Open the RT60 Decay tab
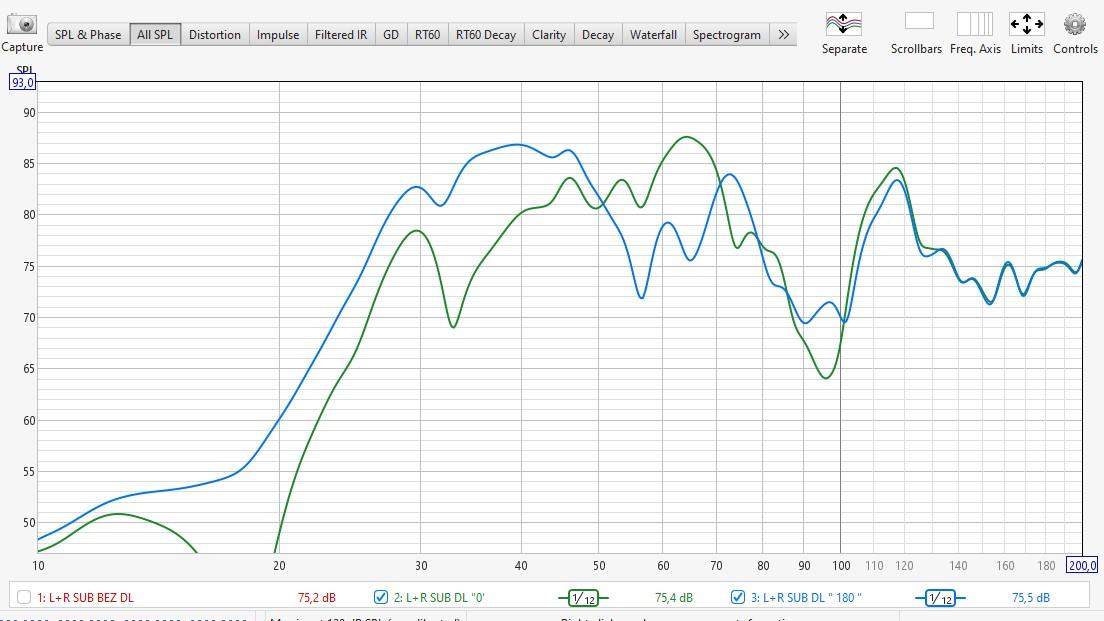1104x621 pixels. 486,35
